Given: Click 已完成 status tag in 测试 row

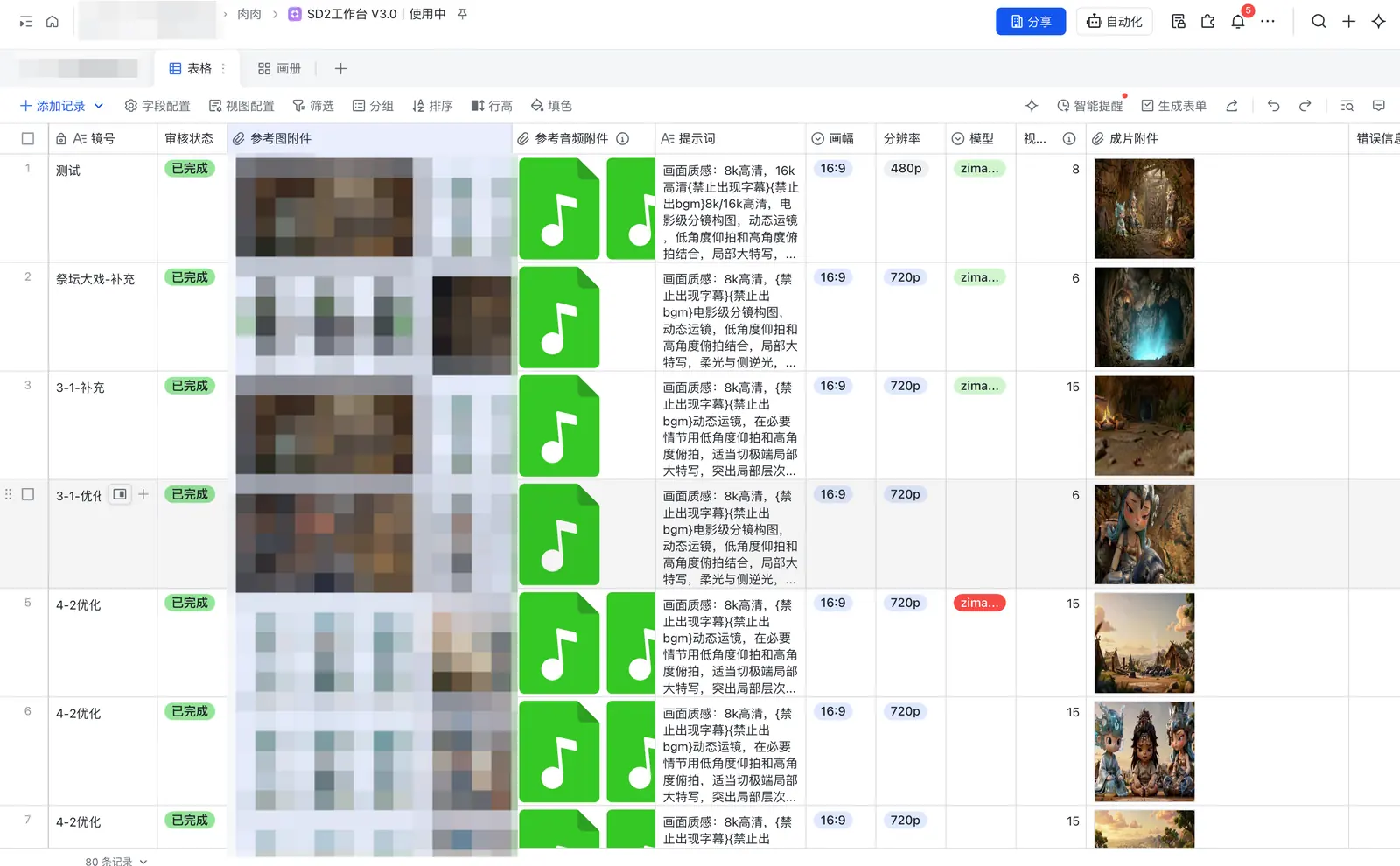Looking at the screenshot, I should tap(190, 169).
